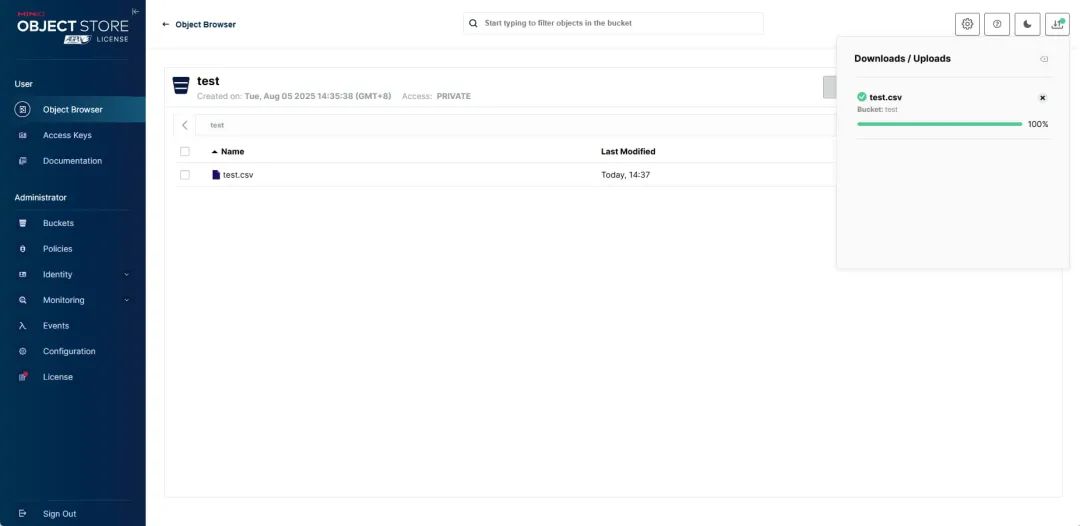Click Sign Out at sidebar bottom
The image size is (1080, 526).
point(59,514)
